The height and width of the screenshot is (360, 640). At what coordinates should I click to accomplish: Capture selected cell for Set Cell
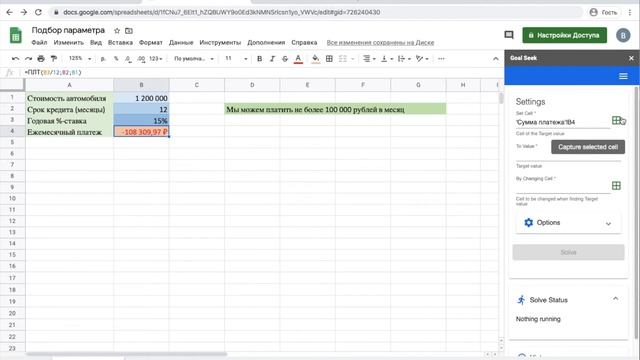coord(617,120)
